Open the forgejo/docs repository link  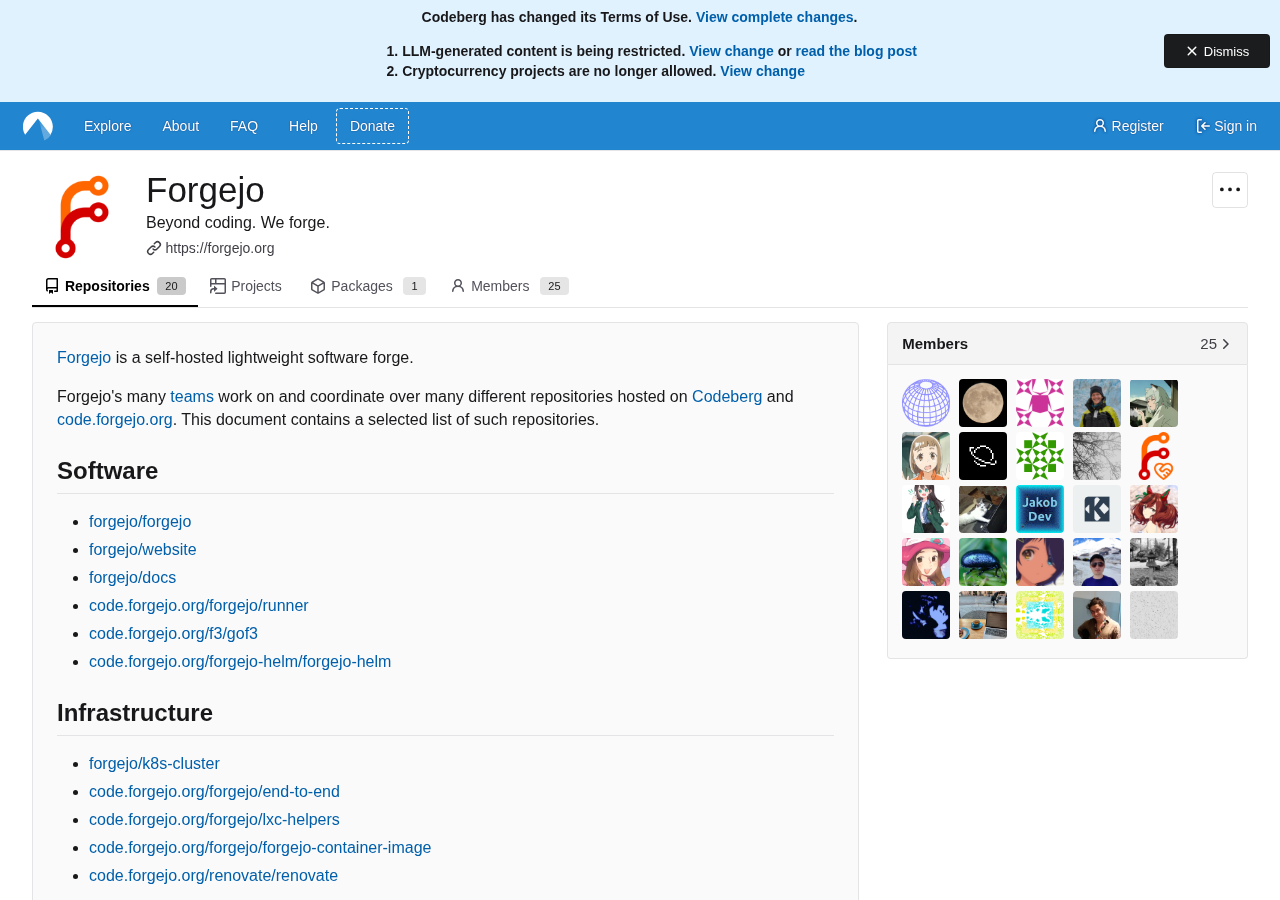tap(132, 577)
